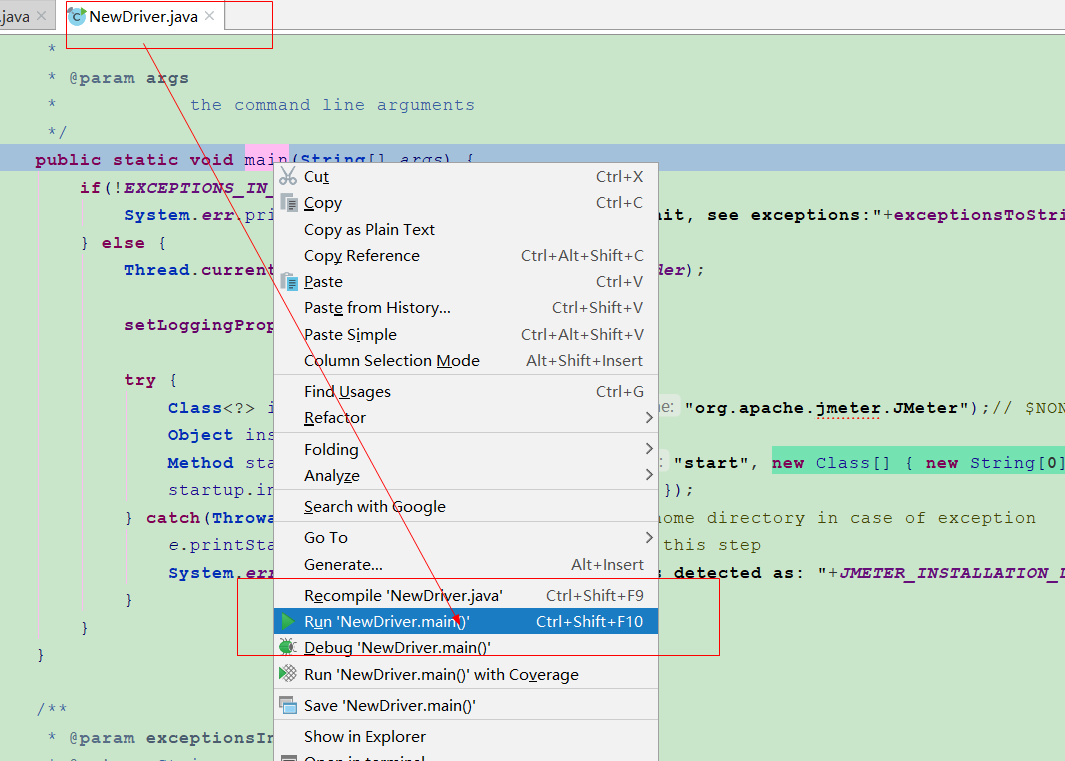
Task: Select Debug 'NewDriver.main()' entry
Action: click(x=466, y=648)
